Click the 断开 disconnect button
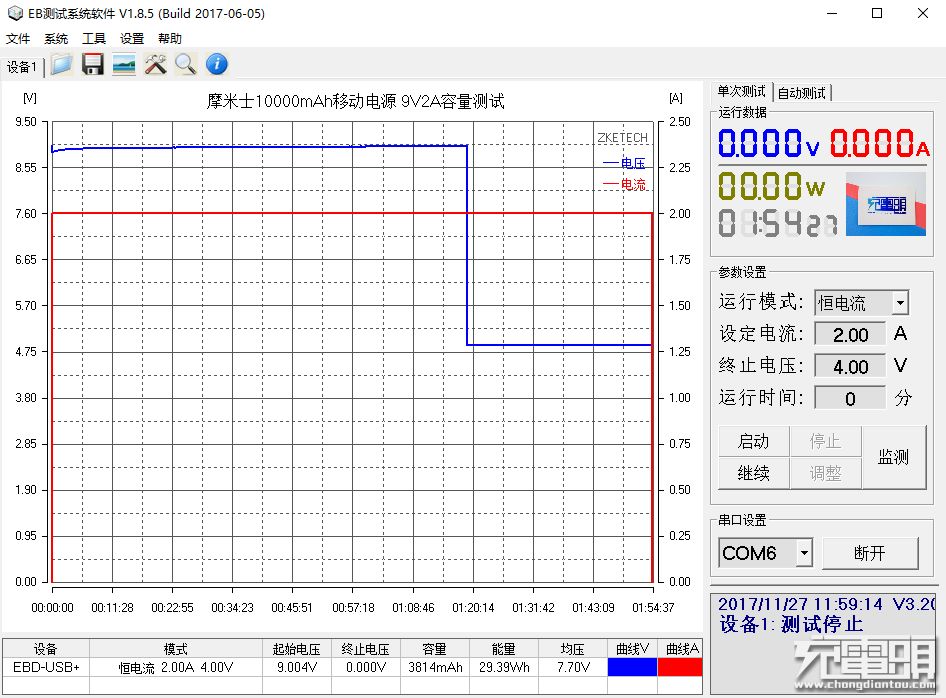 coord(870,553)
